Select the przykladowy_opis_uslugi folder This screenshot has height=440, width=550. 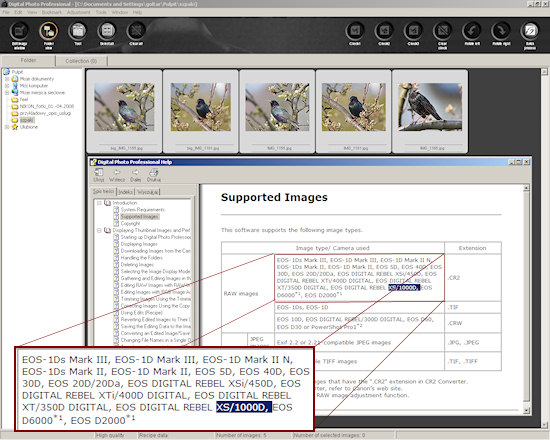tap(45, 113)
